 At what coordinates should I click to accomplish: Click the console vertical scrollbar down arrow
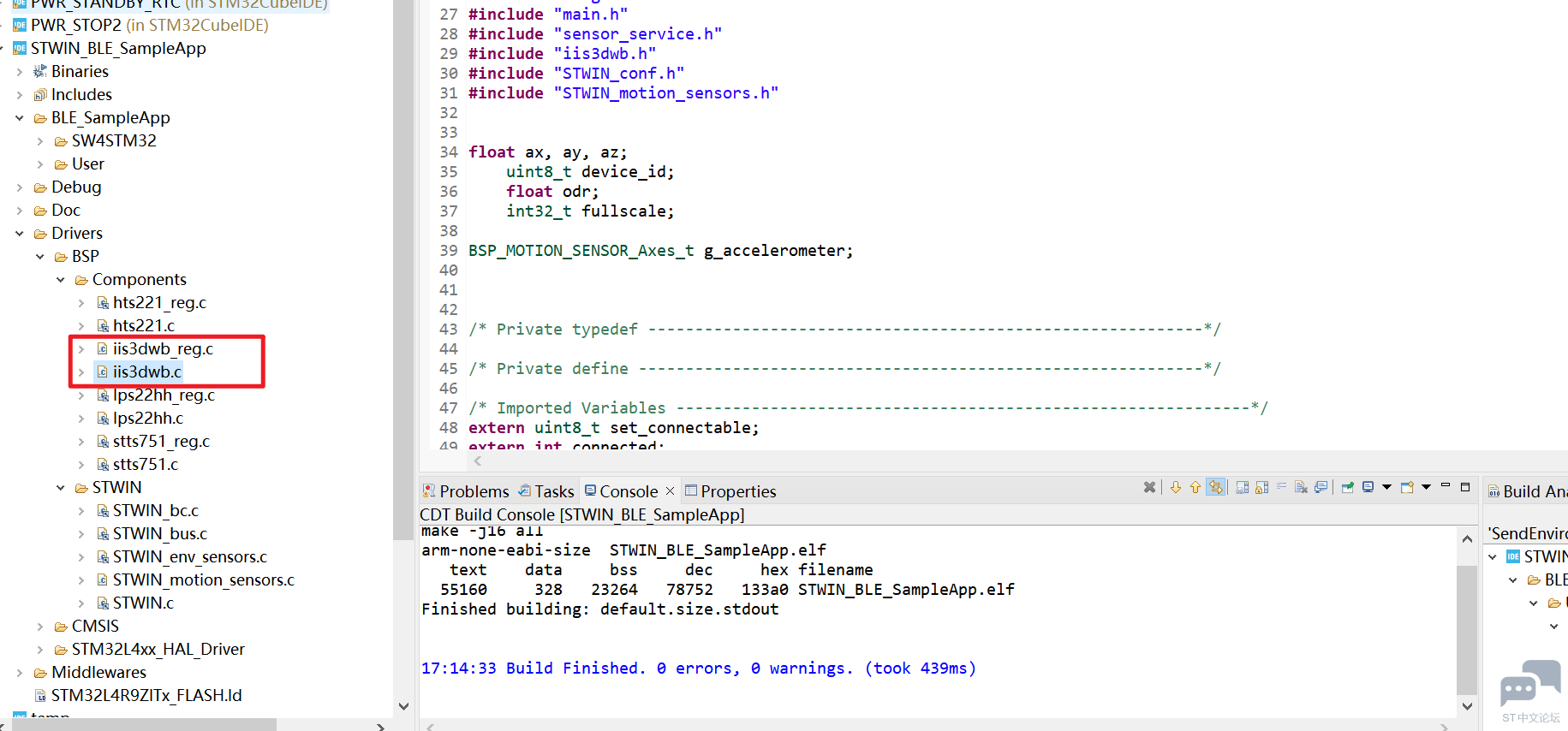[x=1467, y=706]
